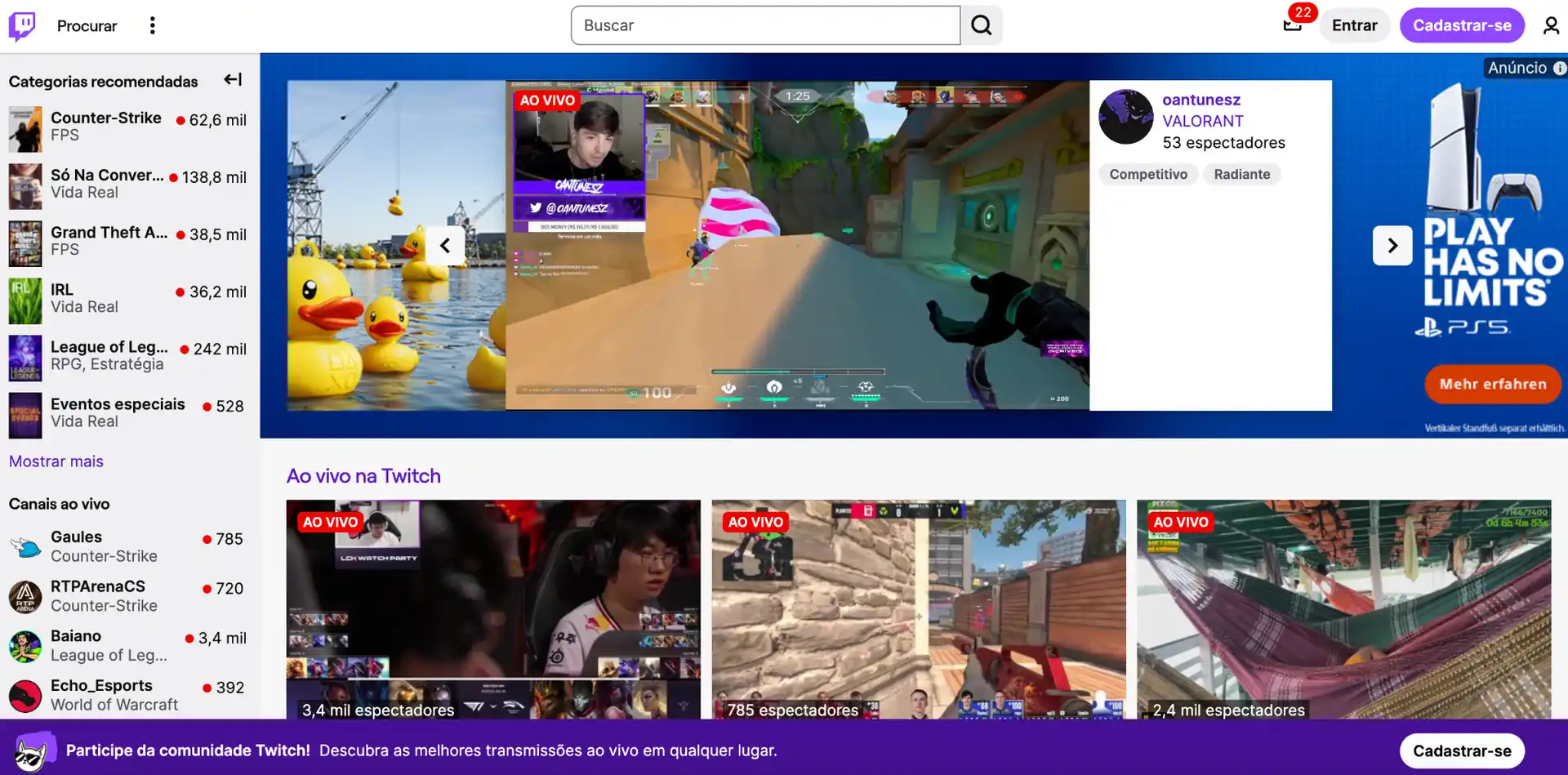The height and width of the screenshot is (775, 1568).
Task: Open oantunesz profile avatar in carousel
Action: (x=1126, y=117)
